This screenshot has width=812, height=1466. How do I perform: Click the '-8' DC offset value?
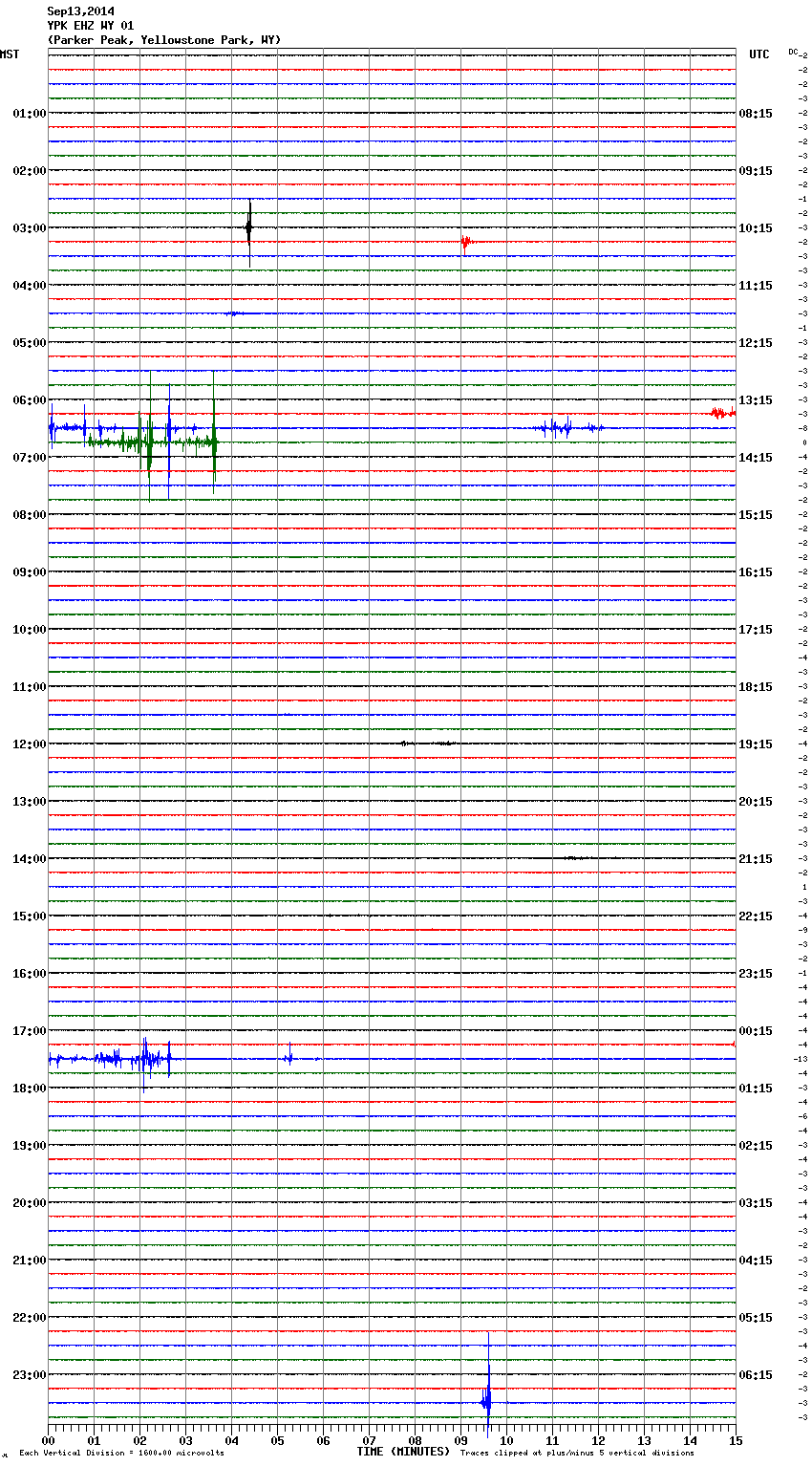[x=803, y=428]
